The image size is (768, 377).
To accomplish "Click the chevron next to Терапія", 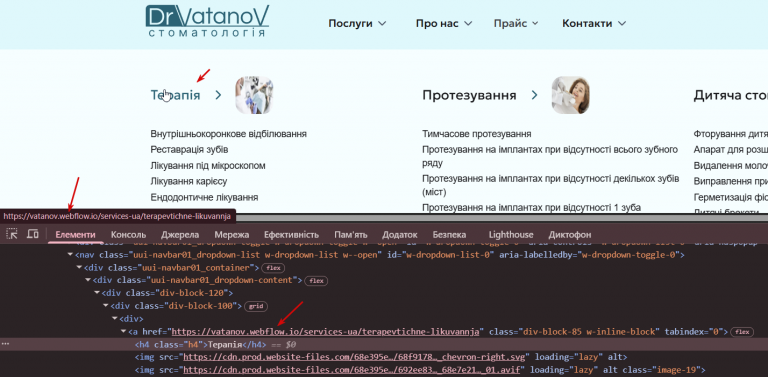I will coord(218,95).
